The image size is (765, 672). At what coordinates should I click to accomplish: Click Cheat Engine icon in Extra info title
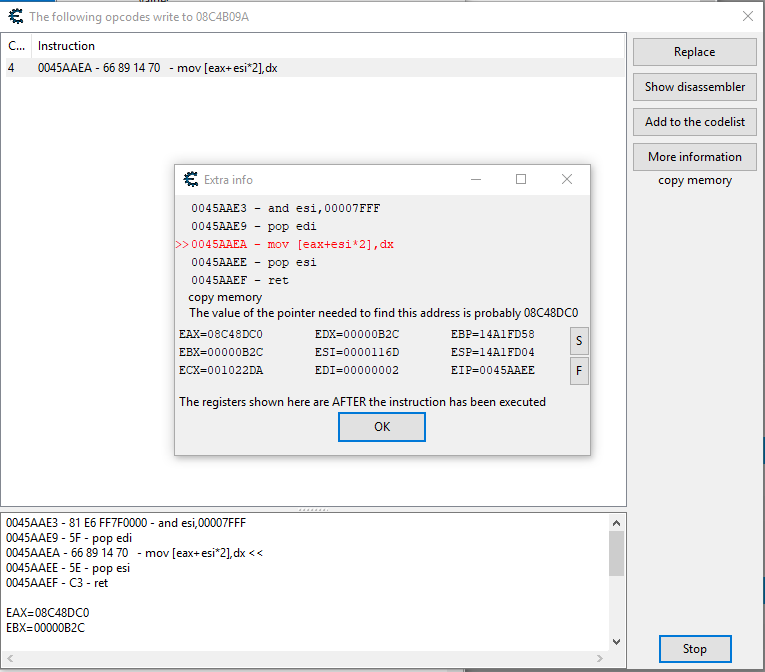[x=190, y=180]
